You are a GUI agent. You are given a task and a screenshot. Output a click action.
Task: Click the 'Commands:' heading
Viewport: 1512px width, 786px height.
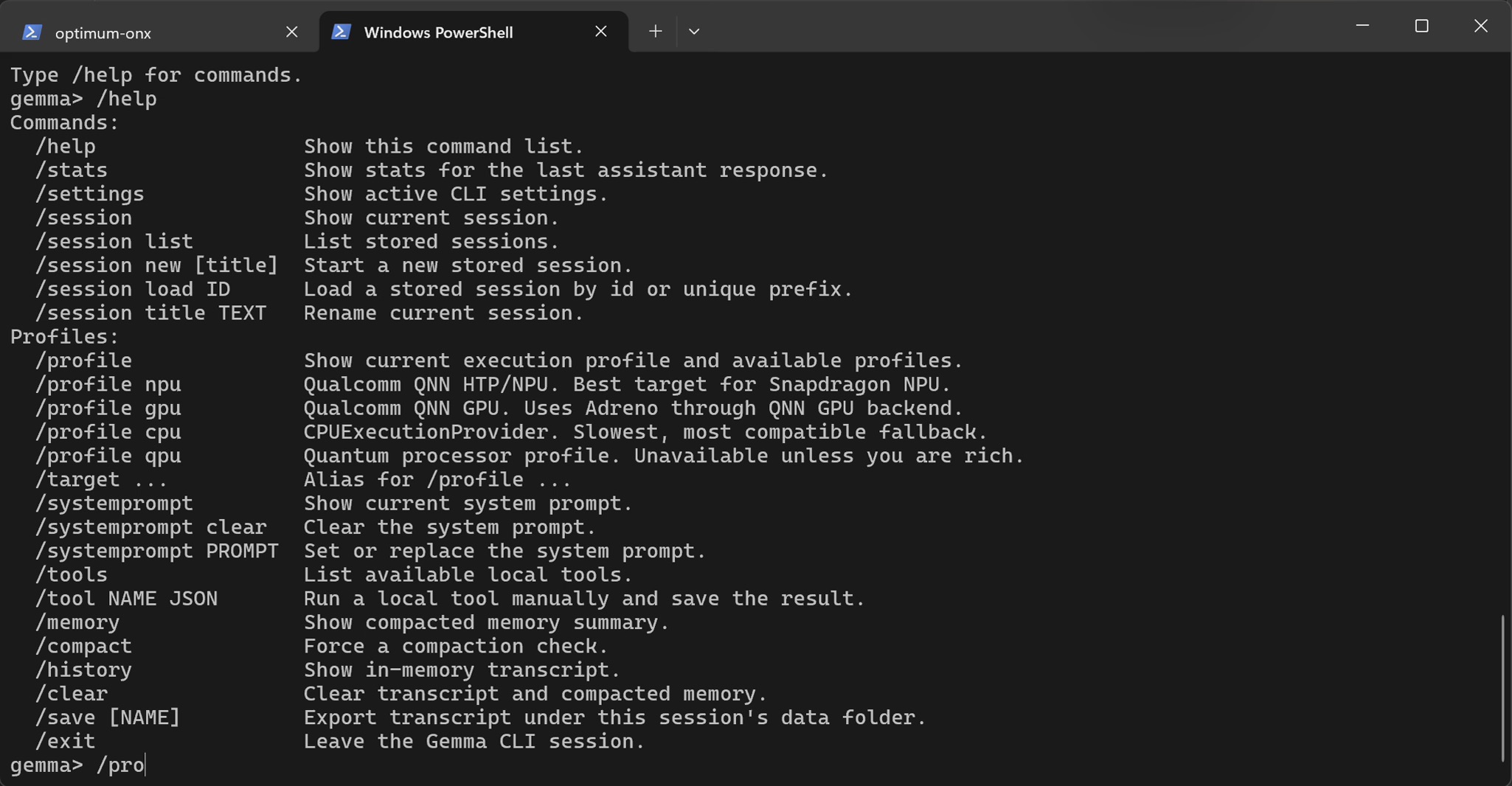click(64, 122)
